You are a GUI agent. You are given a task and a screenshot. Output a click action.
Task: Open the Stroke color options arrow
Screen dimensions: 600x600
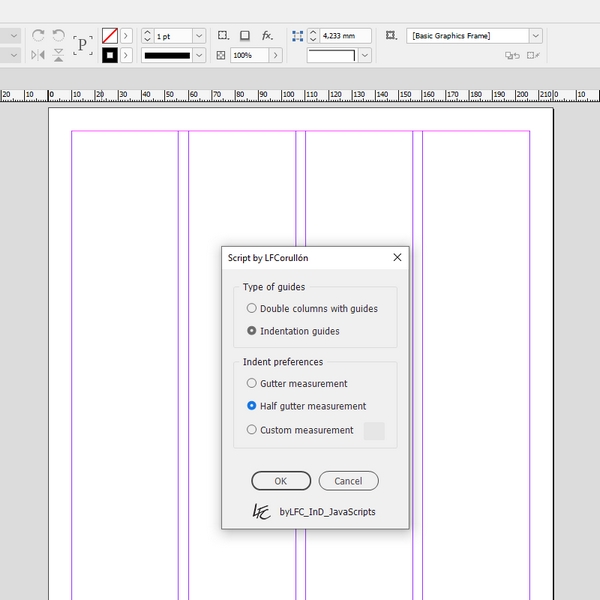click(x=126, y=55)
